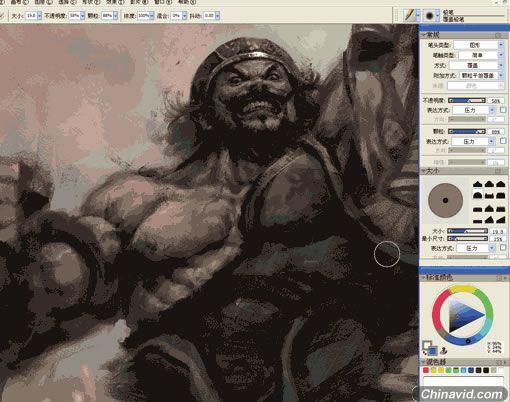510x402 pixels.
Task: Choose the red swatch in color set
Action: [426, 370]
